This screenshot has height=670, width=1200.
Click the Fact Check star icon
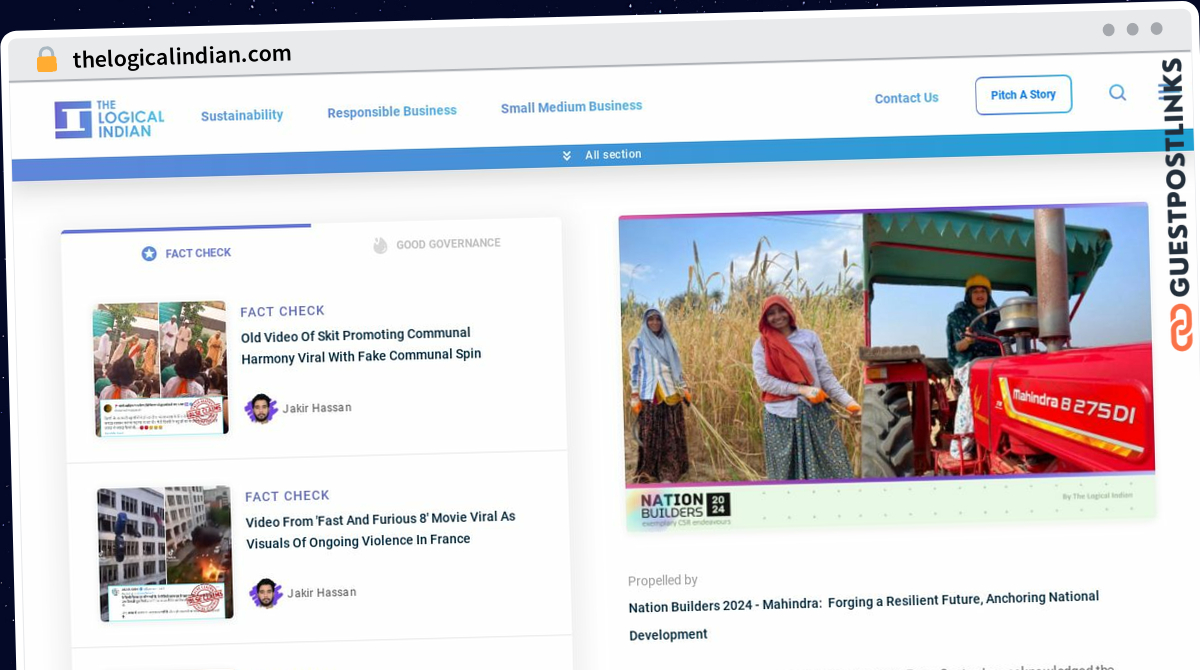pyautogui.click(x=149, y=254)
